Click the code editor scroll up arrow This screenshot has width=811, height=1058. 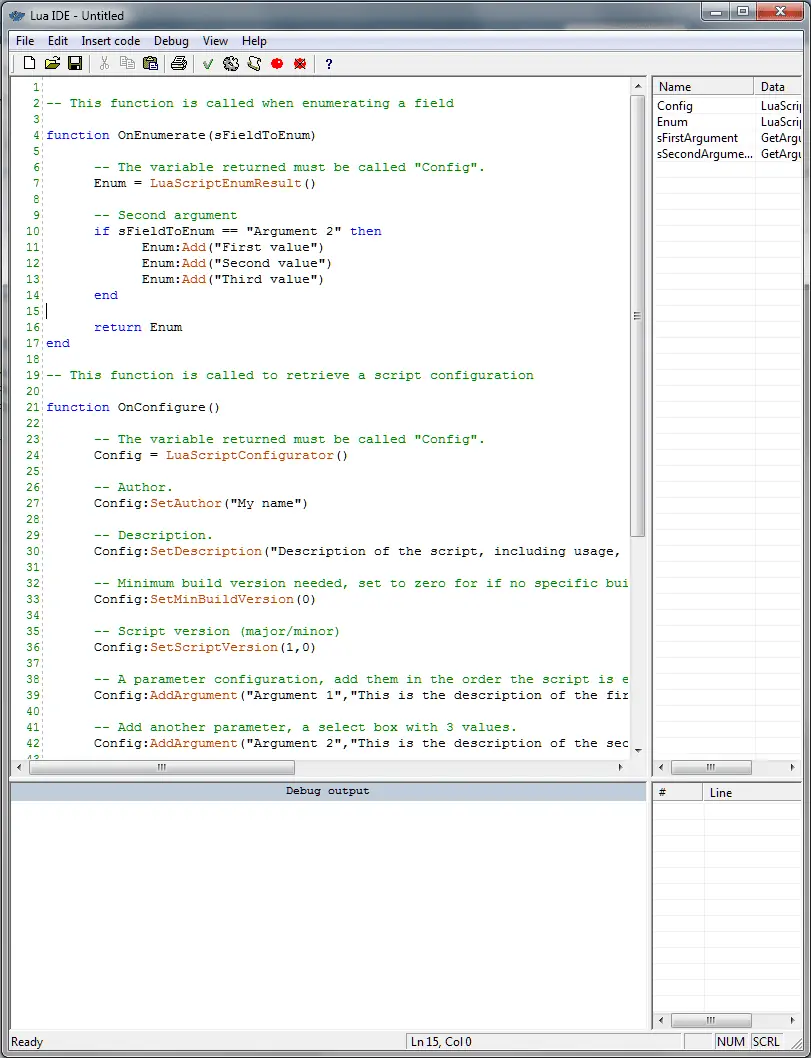tap(638, 86)
